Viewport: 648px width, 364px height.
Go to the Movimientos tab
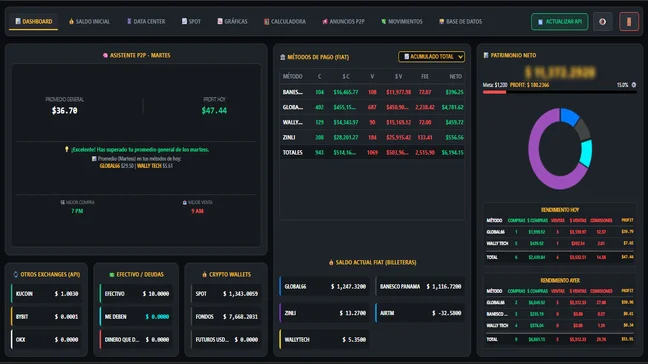click(402, 21)
